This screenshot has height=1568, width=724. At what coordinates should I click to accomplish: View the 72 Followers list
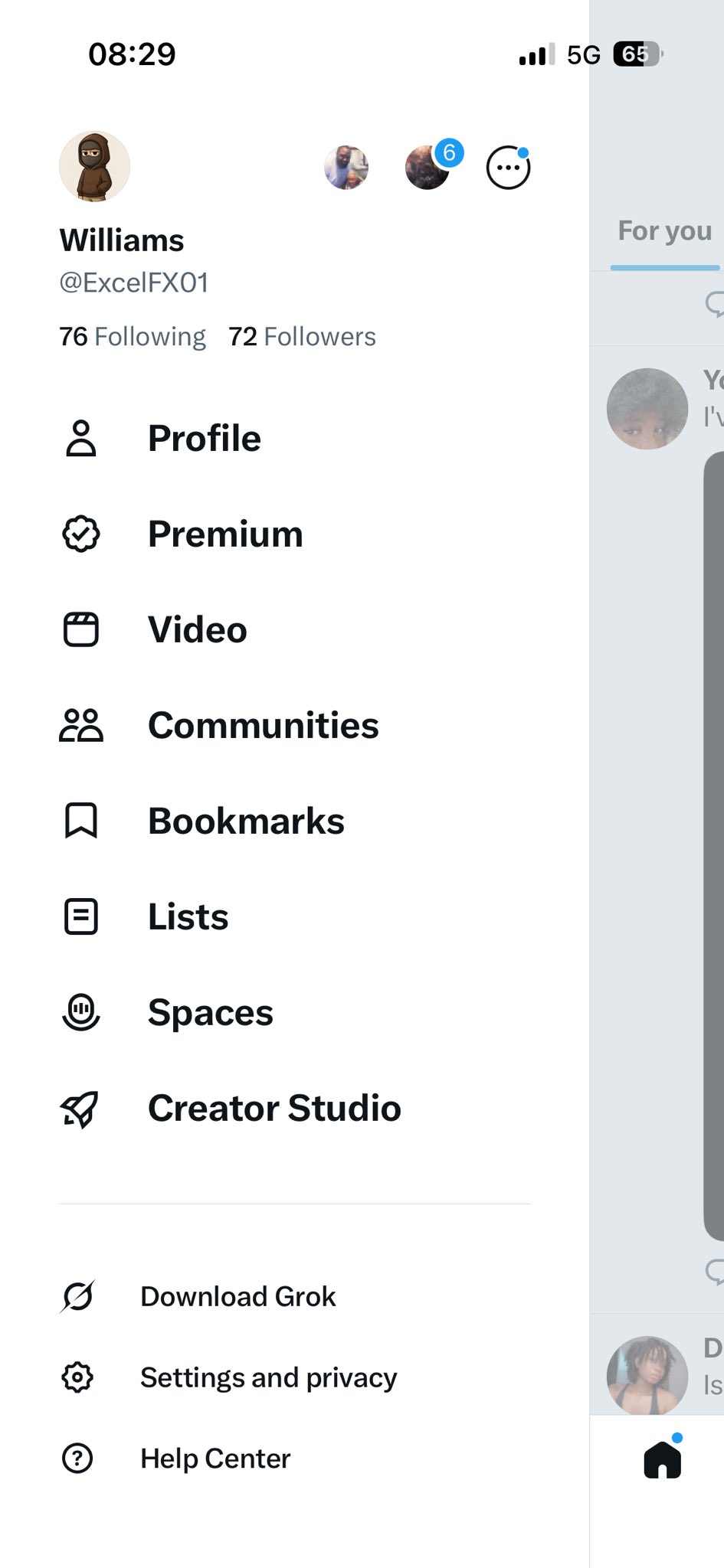[x=302, y=337]
